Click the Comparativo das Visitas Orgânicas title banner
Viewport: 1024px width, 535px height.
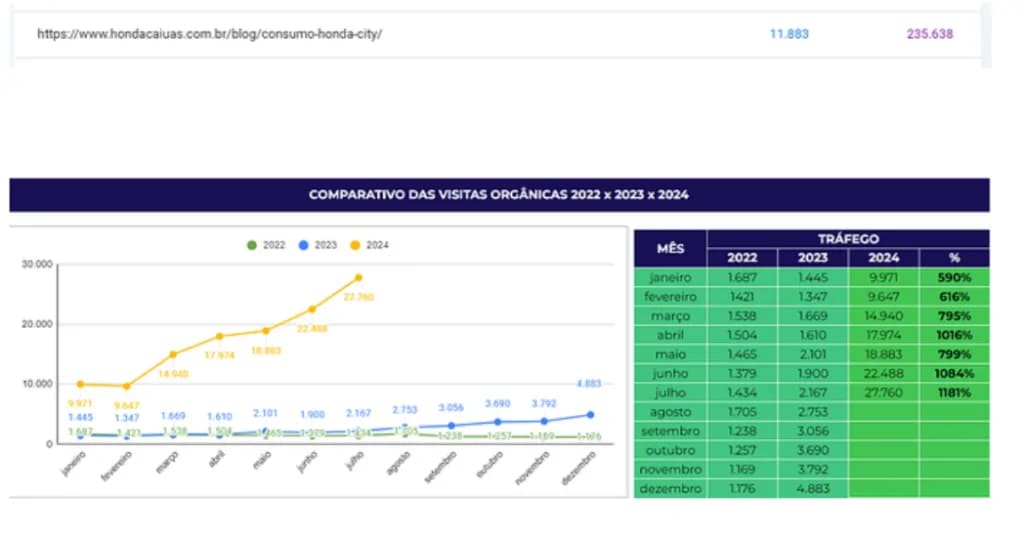[498, 195]
